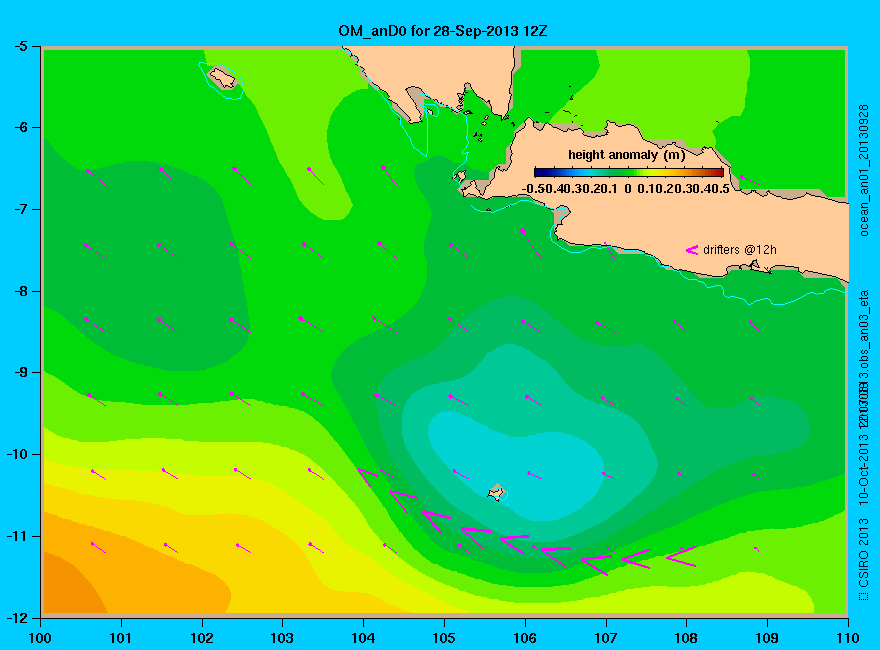The width and height of the screenshot is (880, 650).
Task: Click the y-axis label -11
Action: [x=17, y=536]
